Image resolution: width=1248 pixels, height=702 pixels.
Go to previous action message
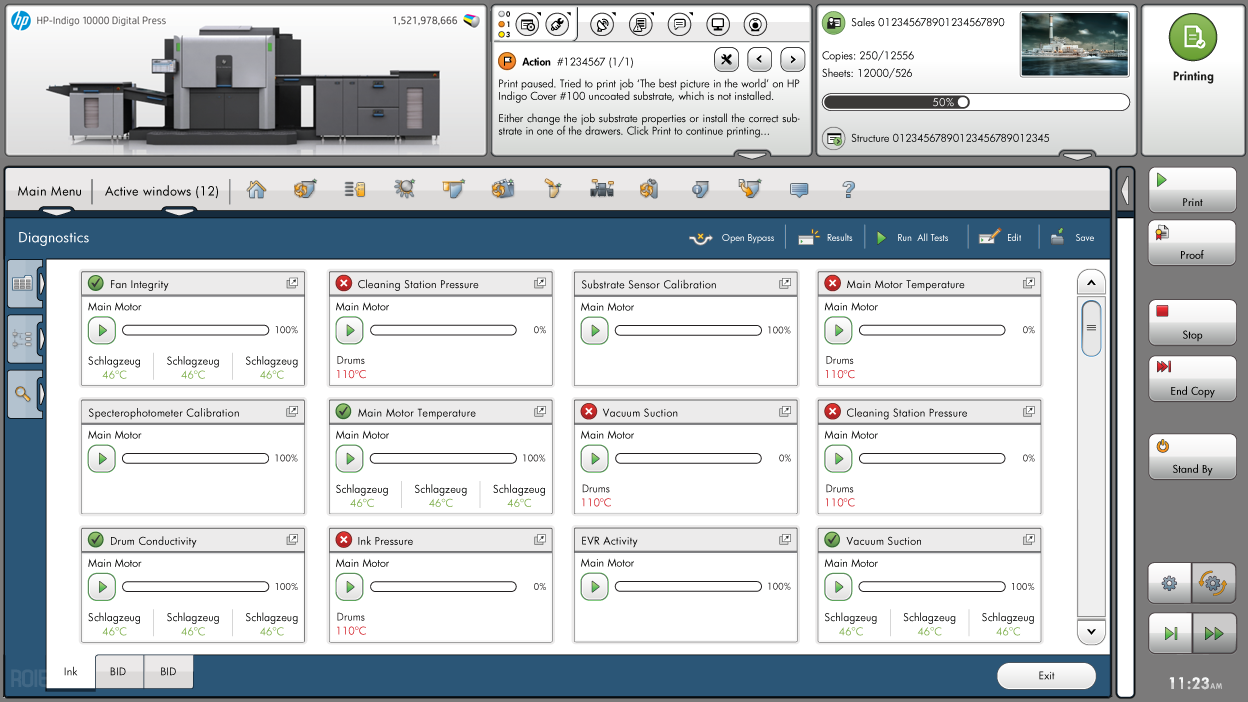click(x=759, y=60)
